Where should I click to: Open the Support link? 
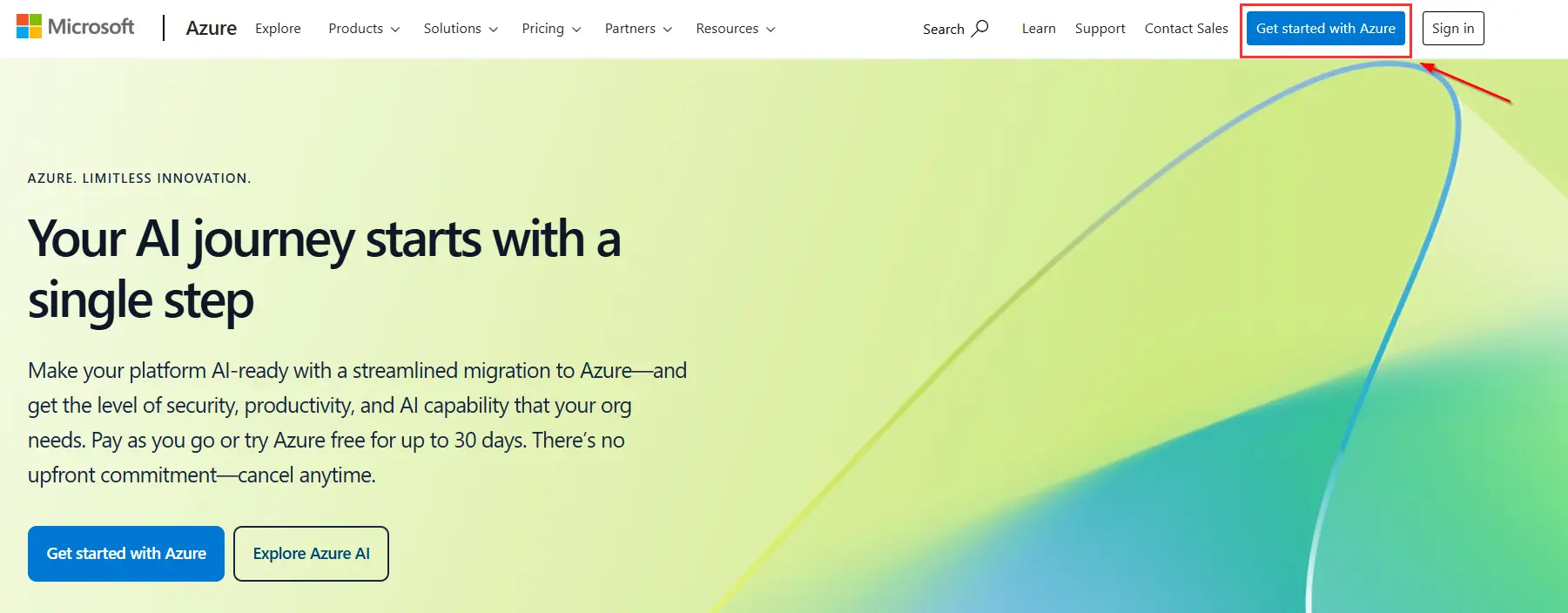point(1100,29)
